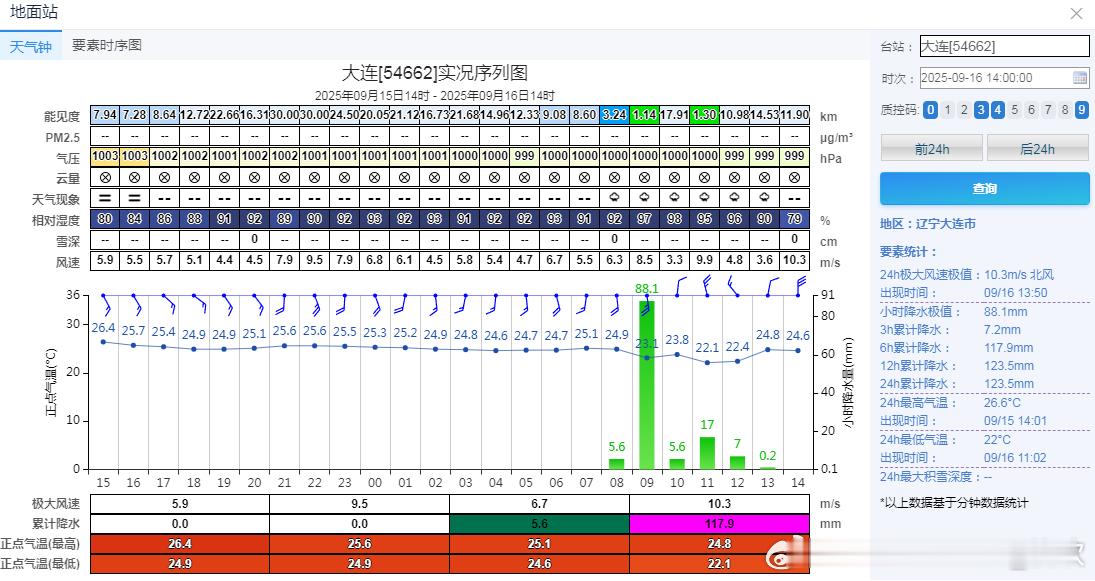Image resolution: width=1095 pixels, height=581 pixels.
Task: Click the 24h极大风速极值 10.3m/s 北风 line
Action: point(967,275)
